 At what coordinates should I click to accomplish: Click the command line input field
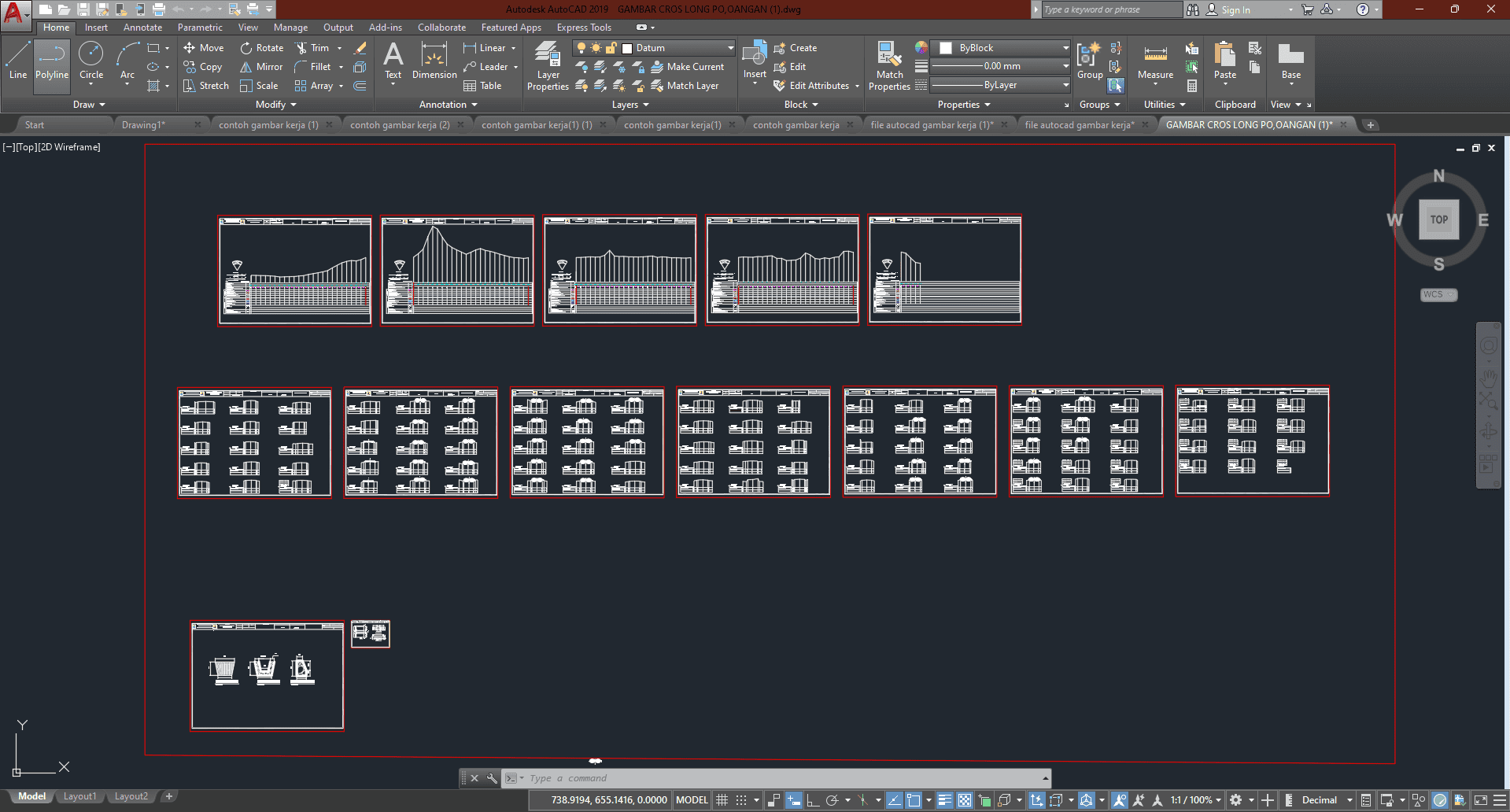coord(779,778)
